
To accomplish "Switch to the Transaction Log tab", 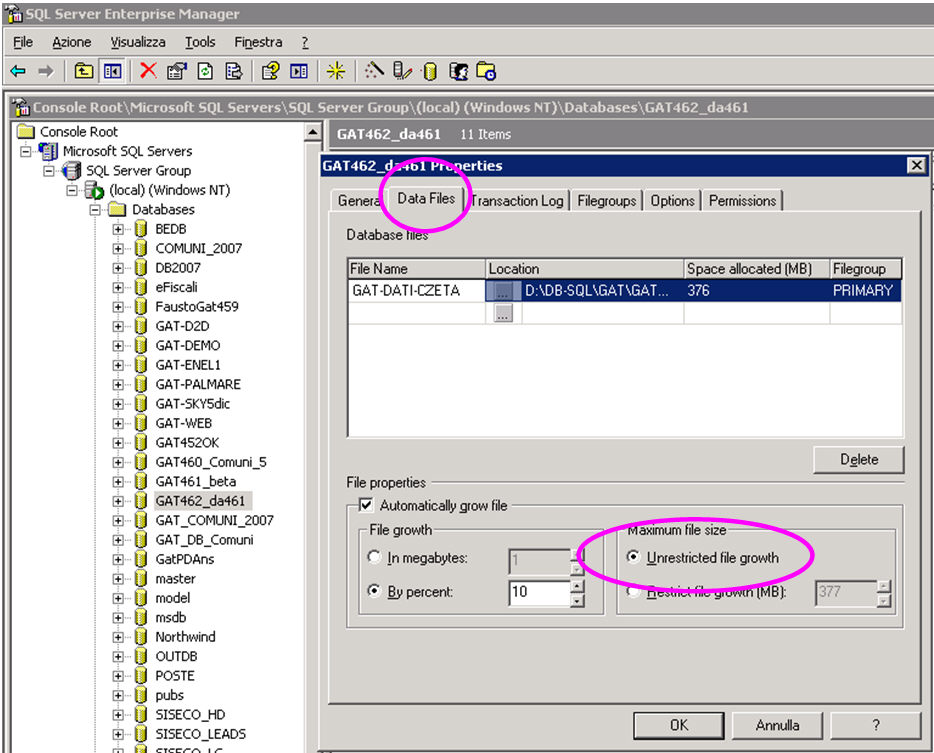I will click(x=517, y=201).
